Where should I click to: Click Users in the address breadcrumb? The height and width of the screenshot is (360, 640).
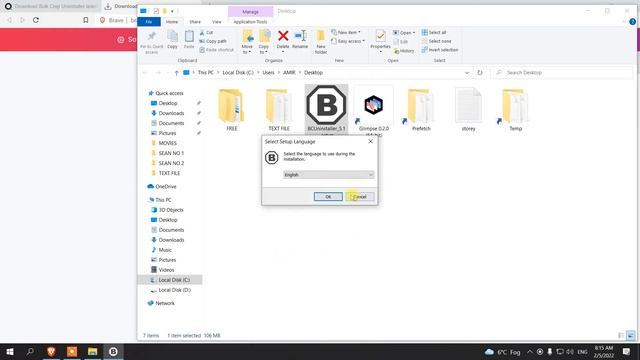click(x=268, y=73)
